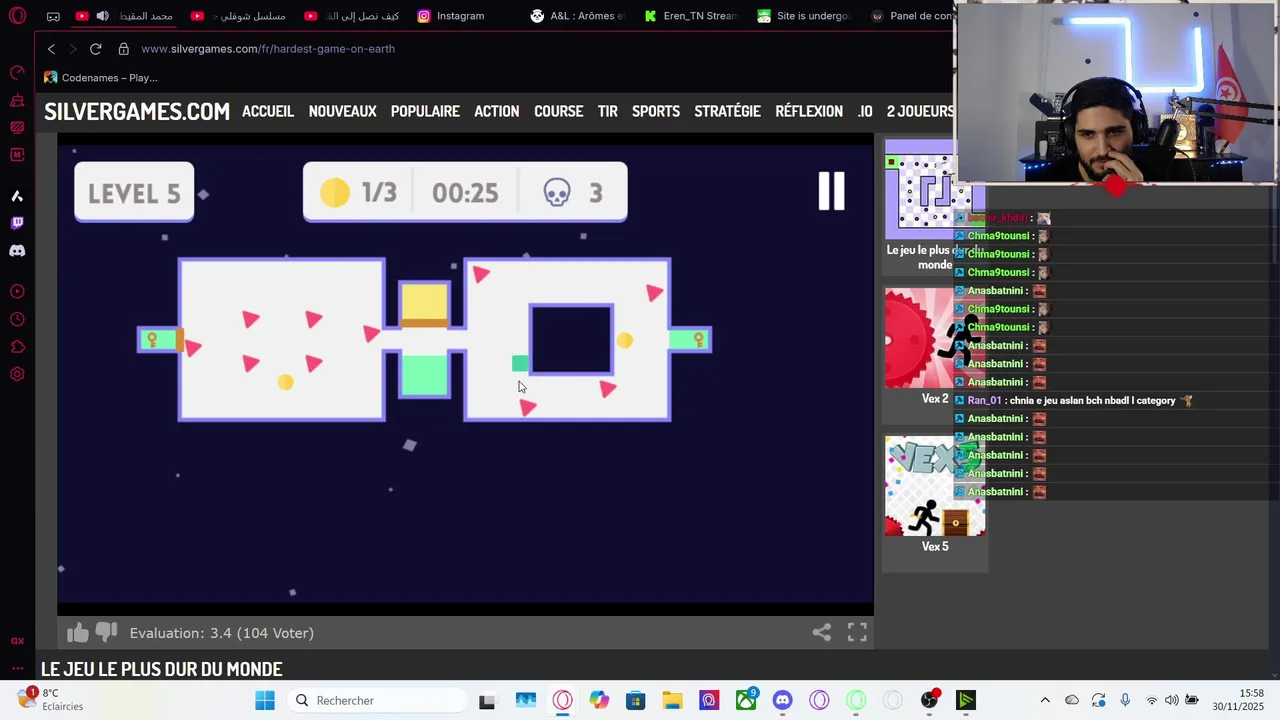Open GX Control speedometer sidebar icon
This screenshot has height=720, width=1280.
click(x=17, y=72)
